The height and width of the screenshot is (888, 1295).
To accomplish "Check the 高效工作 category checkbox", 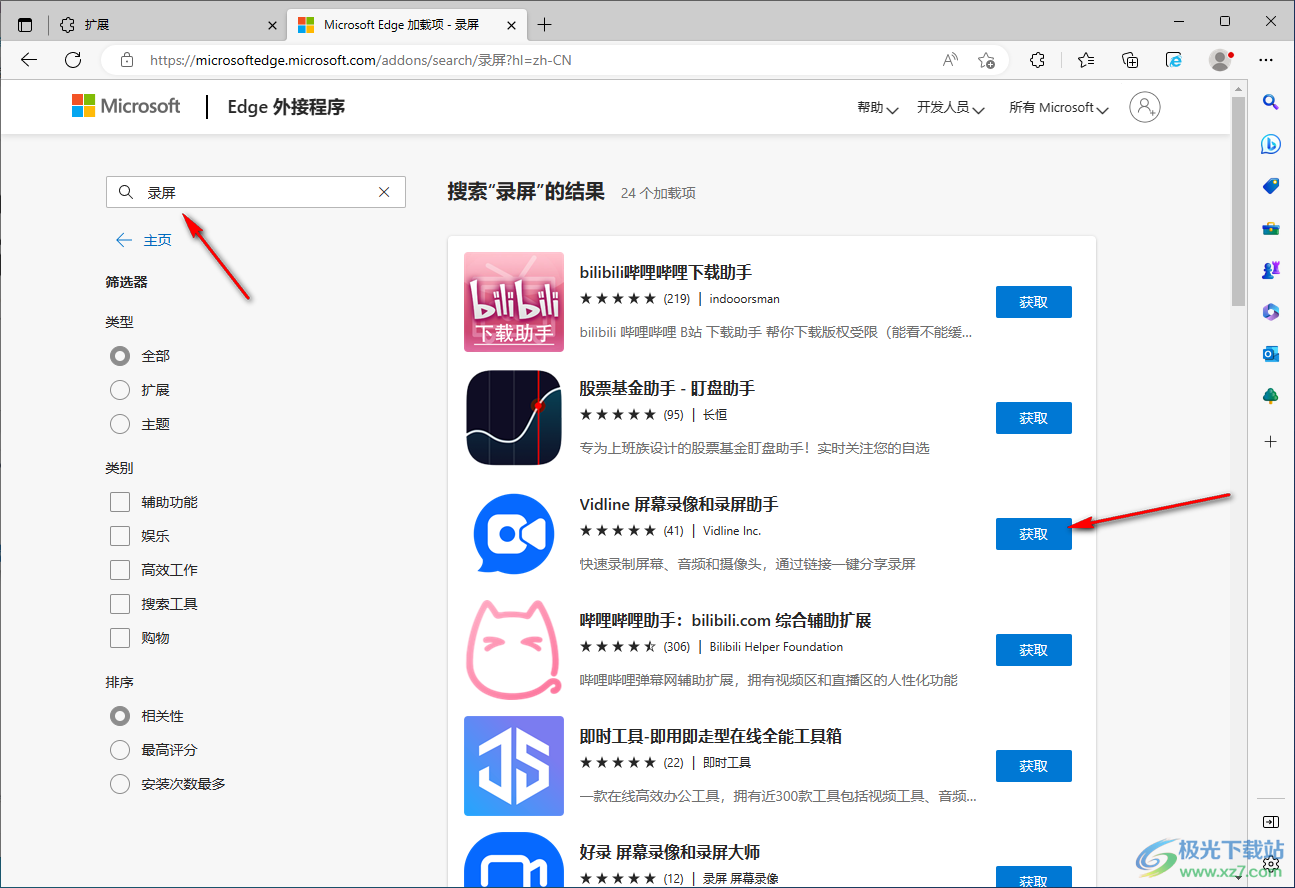I will pos(120,570).
